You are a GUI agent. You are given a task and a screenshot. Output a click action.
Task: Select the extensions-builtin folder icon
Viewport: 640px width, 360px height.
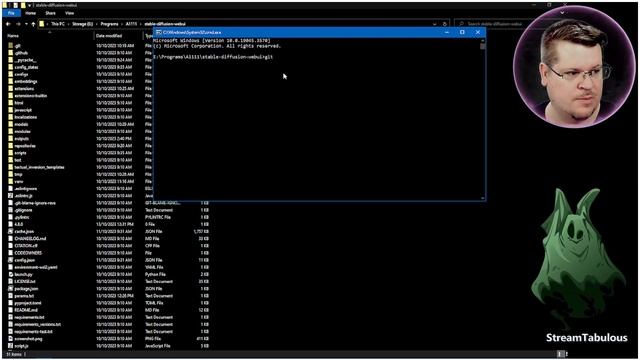pyautogui.click(x=11, y=96)
